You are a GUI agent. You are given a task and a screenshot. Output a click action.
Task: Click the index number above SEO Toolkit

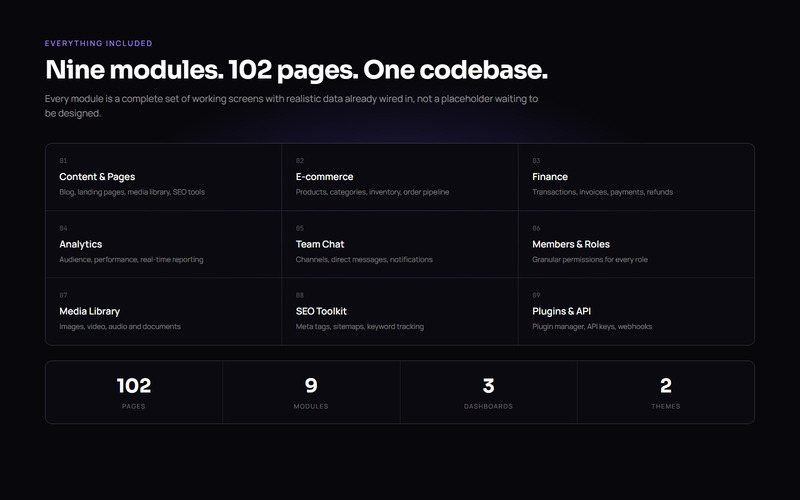point(300,295)
